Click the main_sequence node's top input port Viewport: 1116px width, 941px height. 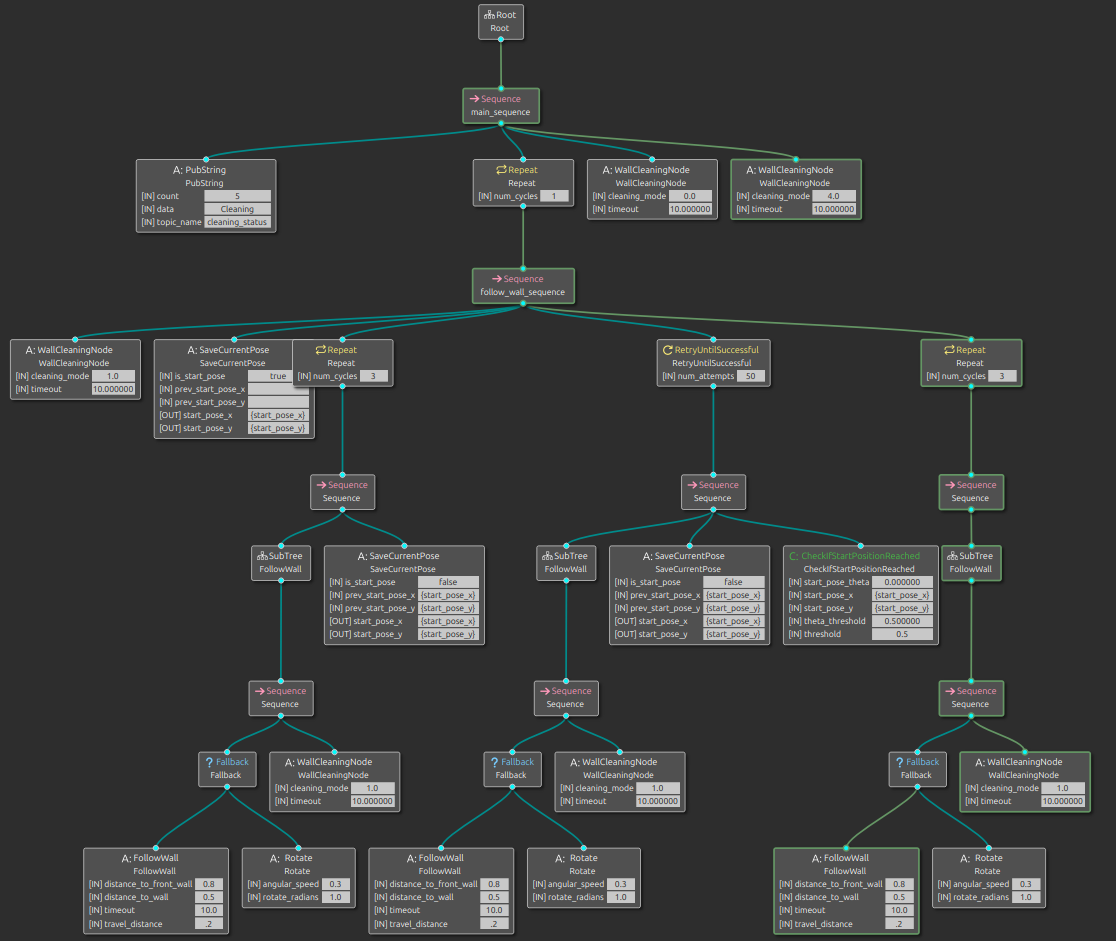501,88
